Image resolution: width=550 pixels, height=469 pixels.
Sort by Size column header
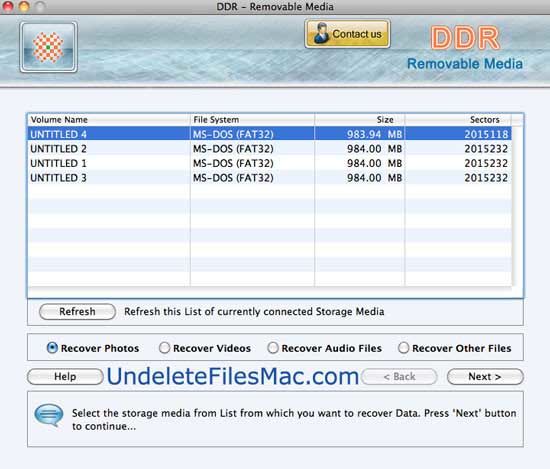tap(360, 120)
